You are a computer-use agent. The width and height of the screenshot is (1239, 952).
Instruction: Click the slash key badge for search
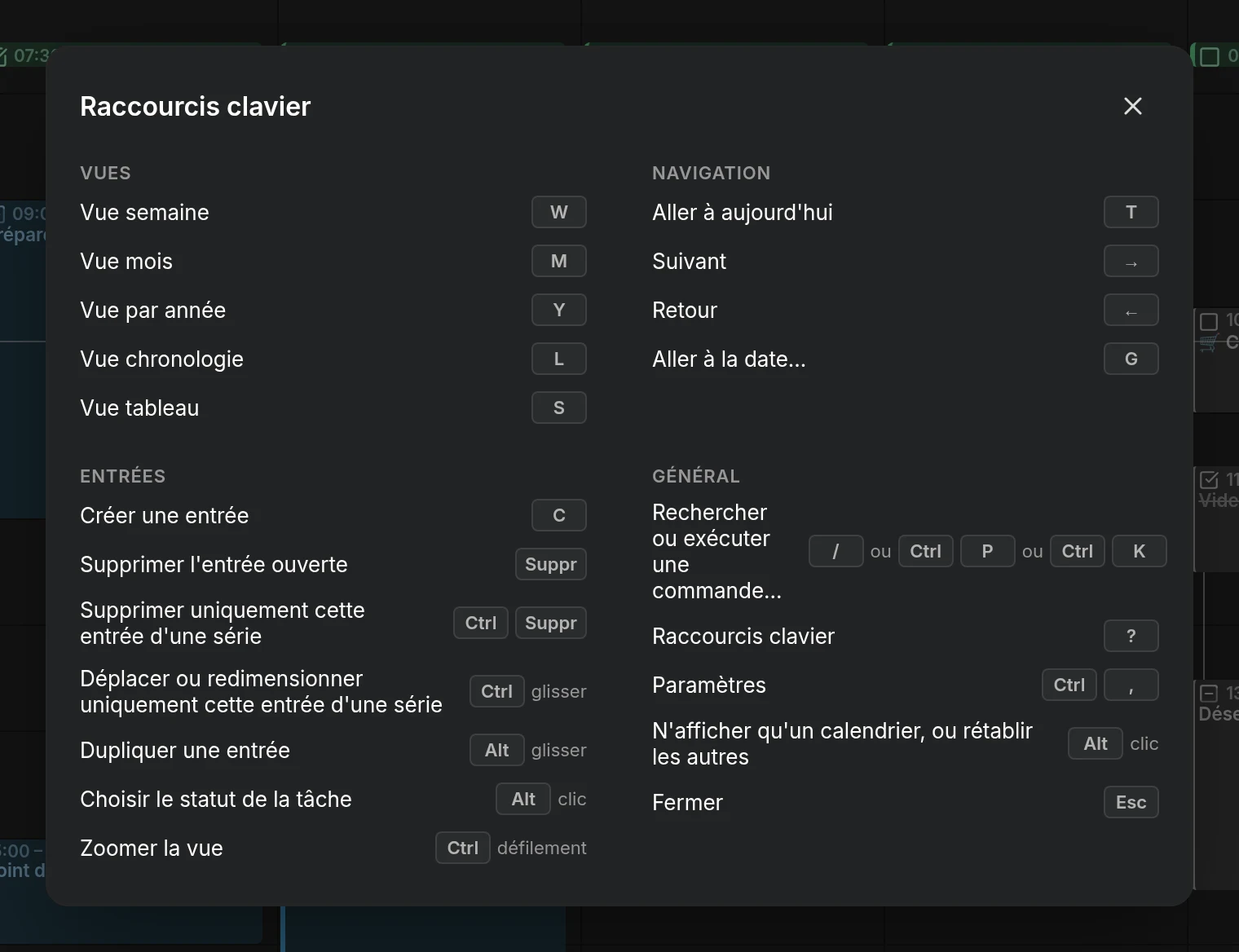pos(836,551)
